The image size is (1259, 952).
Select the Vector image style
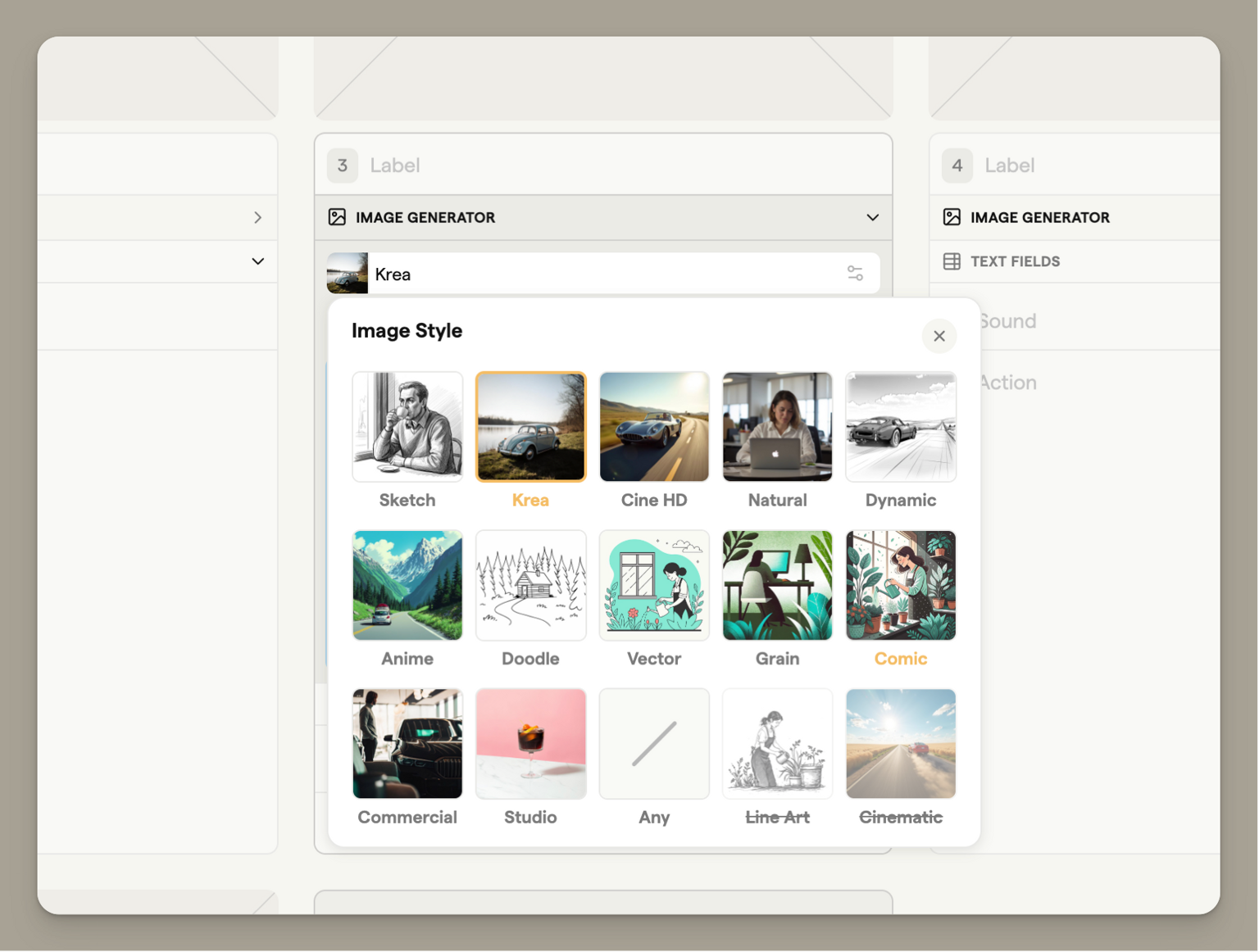[x=653, y=585]
